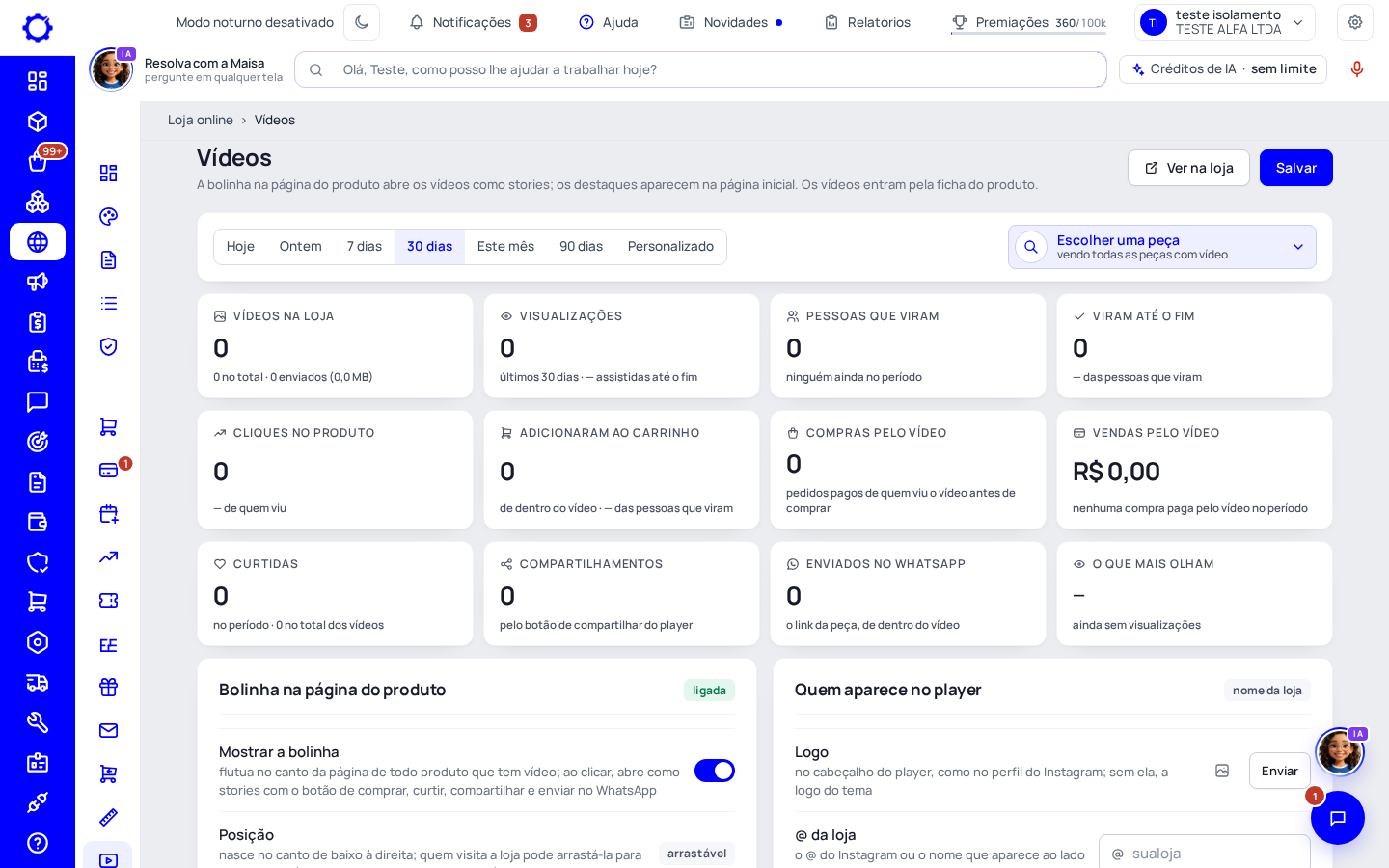The height and width of the screenshot is (868, 1389).
Task: Click the ruler icon in secondary sidebar
Action: [x=109, y=817]
